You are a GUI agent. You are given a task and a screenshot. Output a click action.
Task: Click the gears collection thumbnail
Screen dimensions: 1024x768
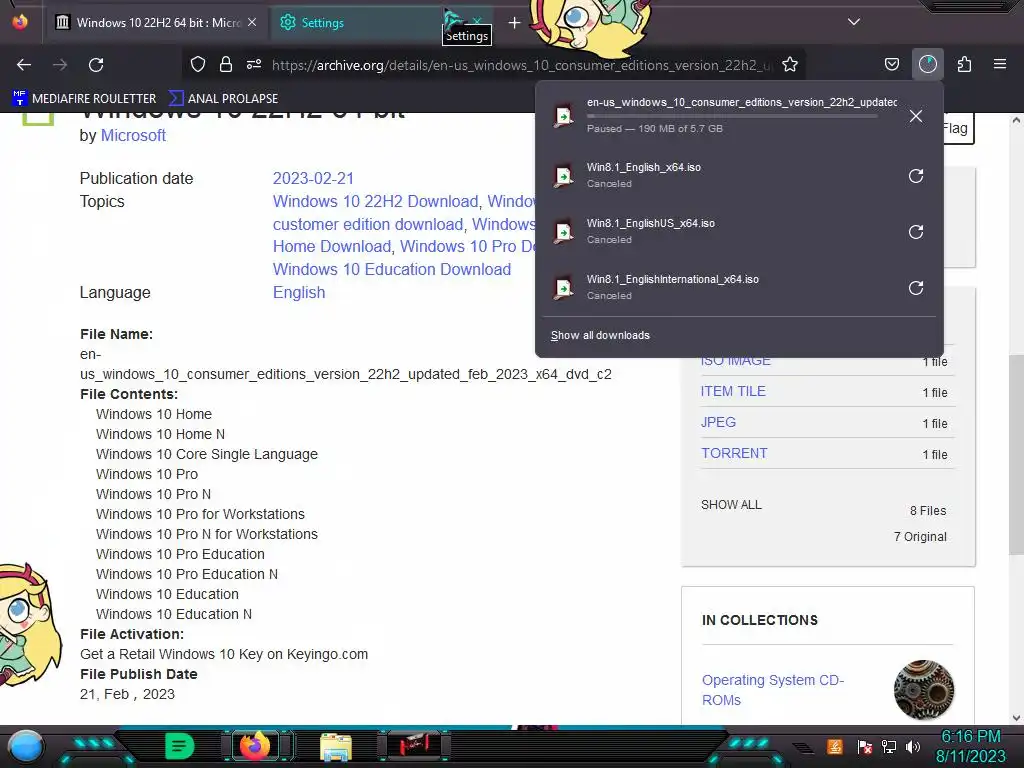(923, 690)
